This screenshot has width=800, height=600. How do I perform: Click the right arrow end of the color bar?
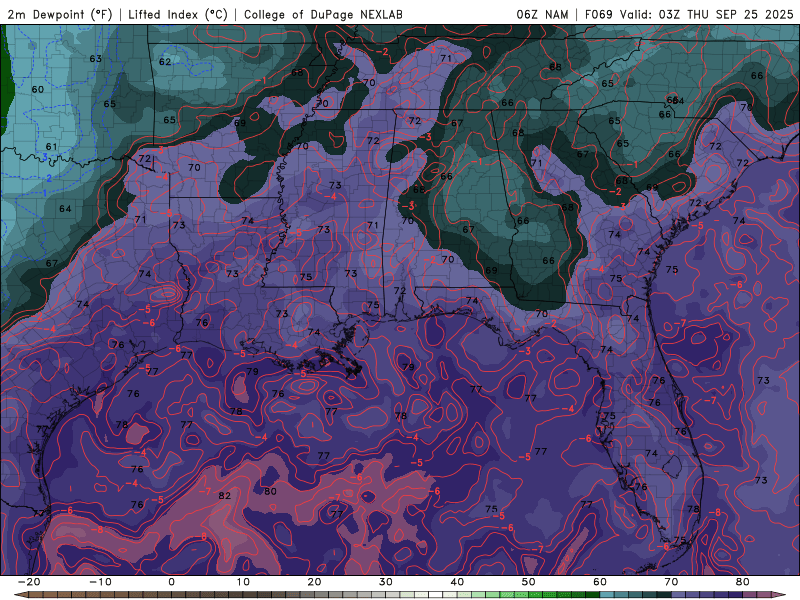tap(780, 595)
